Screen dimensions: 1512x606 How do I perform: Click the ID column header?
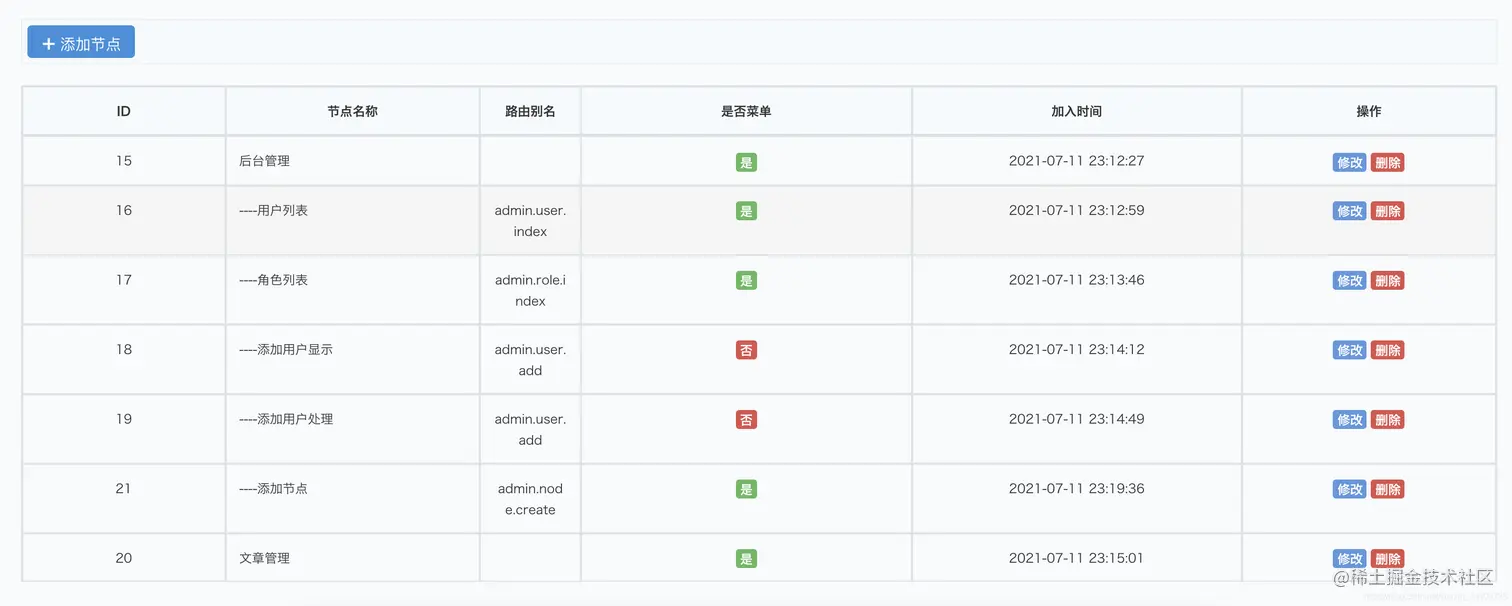pyautogui.click(x=124, y=111)
